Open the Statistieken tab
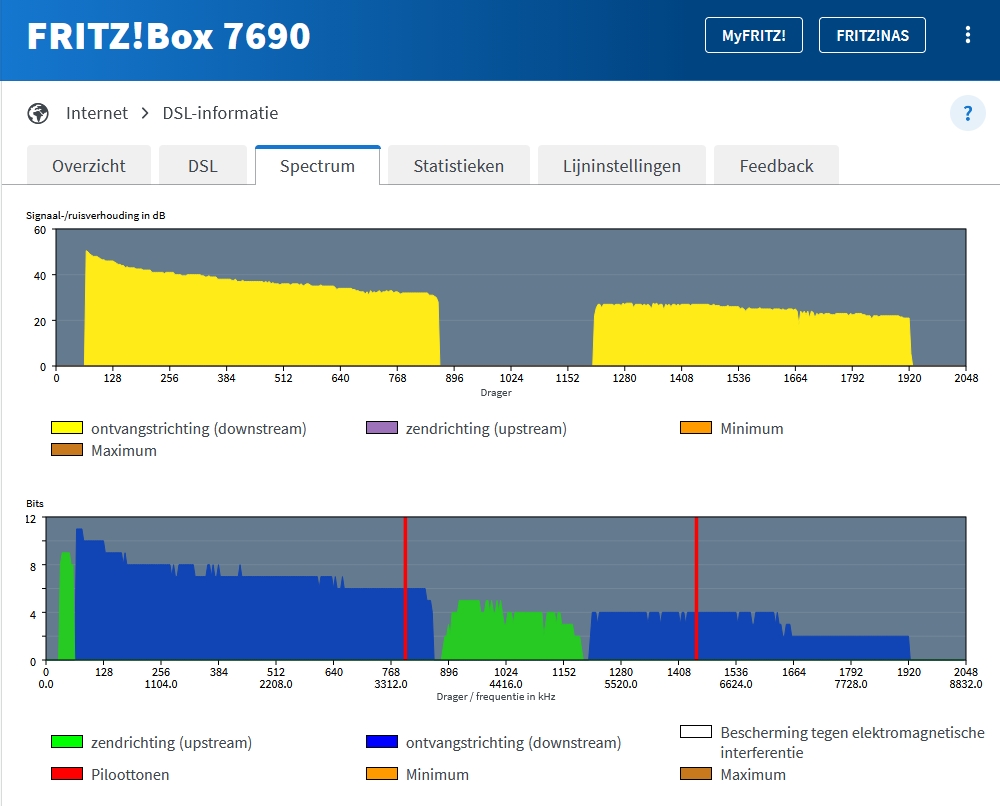The image size is (1000, 806). click(459, 166)
